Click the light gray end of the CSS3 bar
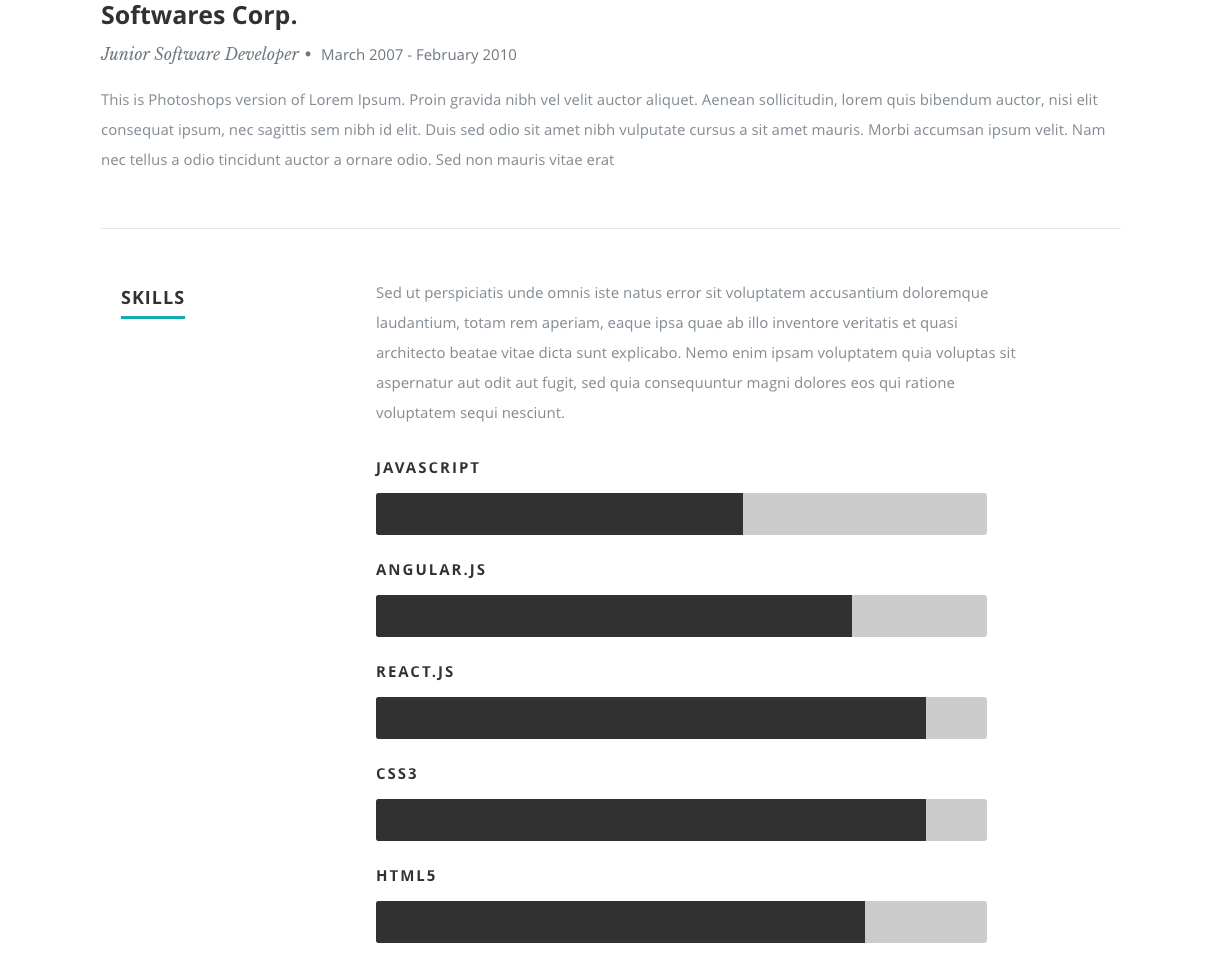The width and height of the screenshot is (1227, 960). click(956, 820)
